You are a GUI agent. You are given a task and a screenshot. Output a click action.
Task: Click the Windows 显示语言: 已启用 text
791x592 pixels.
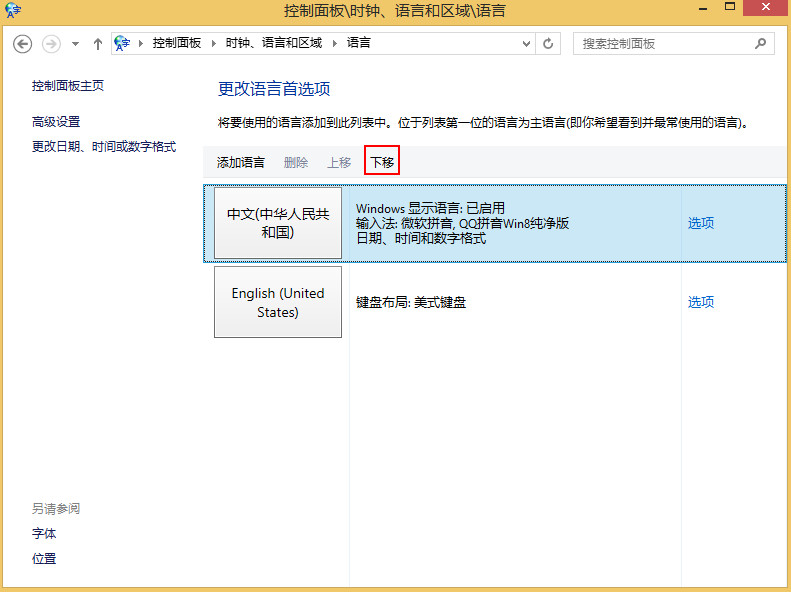point(430,208)
